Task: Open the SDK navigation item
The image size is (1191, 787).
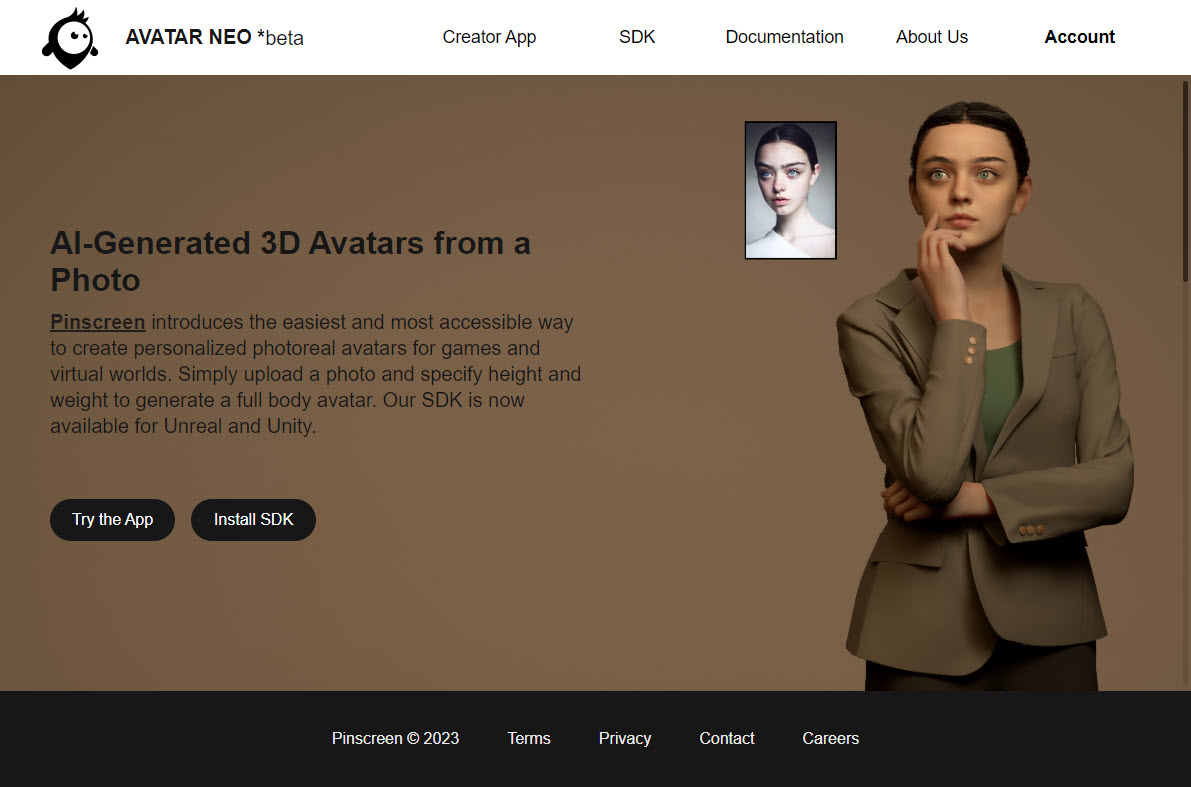Action: click(637, 37)
